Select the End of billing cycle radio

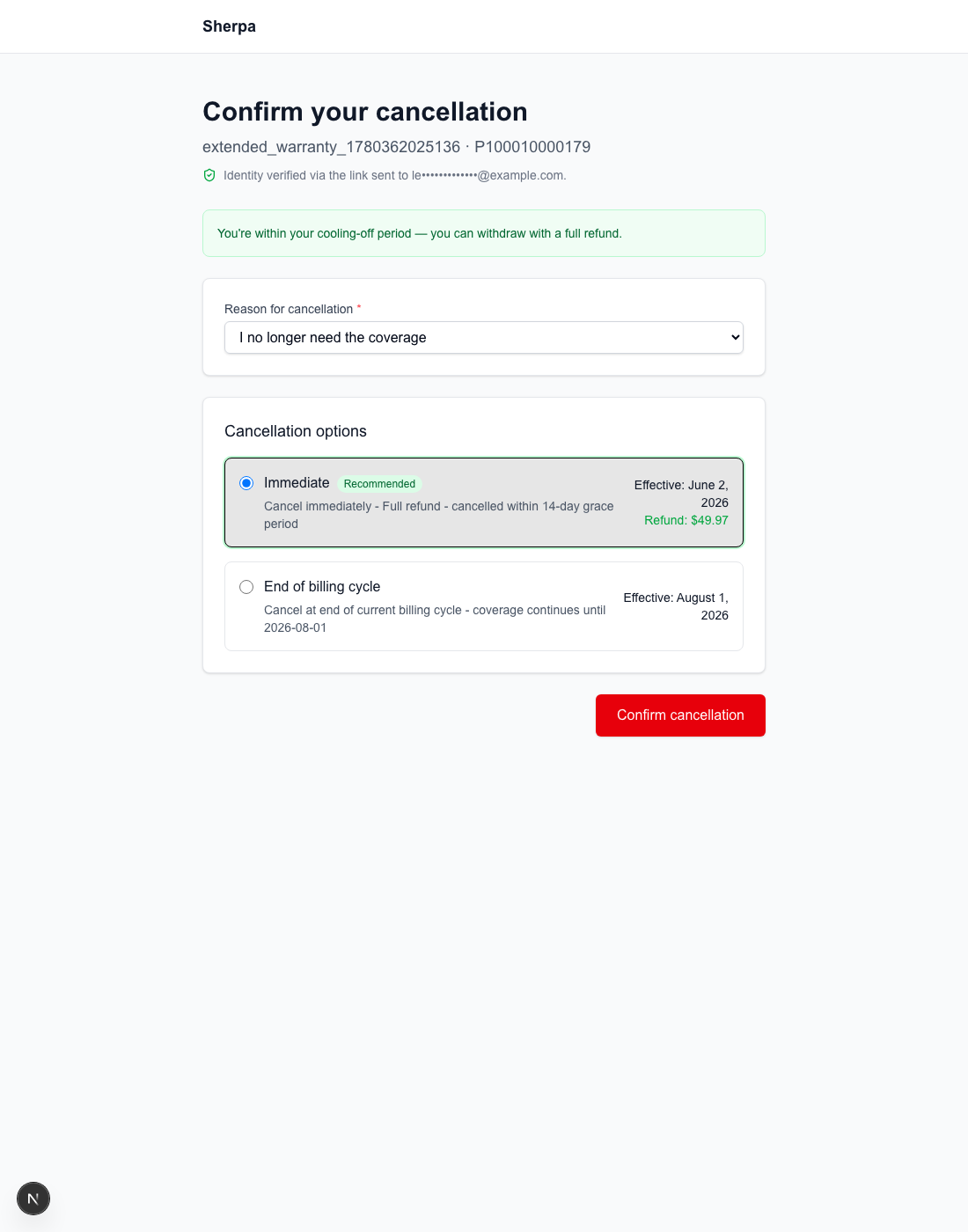coord(246,587)
